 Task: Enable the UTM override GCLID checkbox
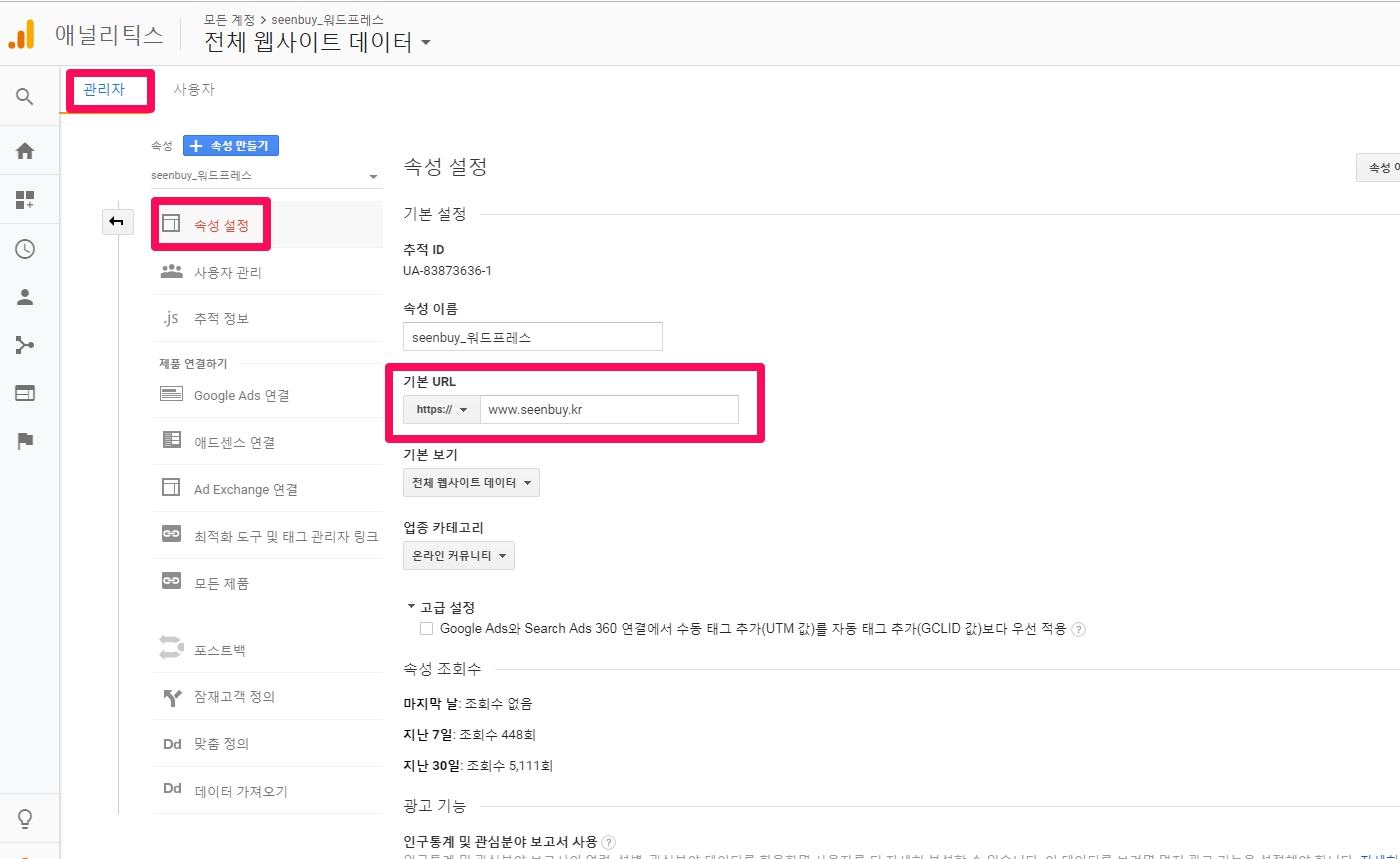(427, 629)
